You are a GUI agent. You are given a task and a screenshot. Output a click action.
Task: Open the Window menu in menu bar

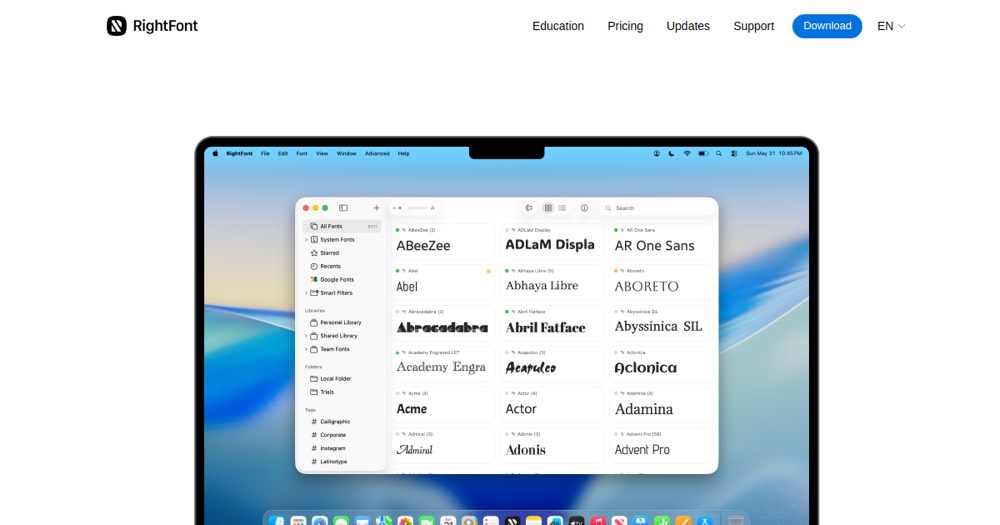coord(347,154)
